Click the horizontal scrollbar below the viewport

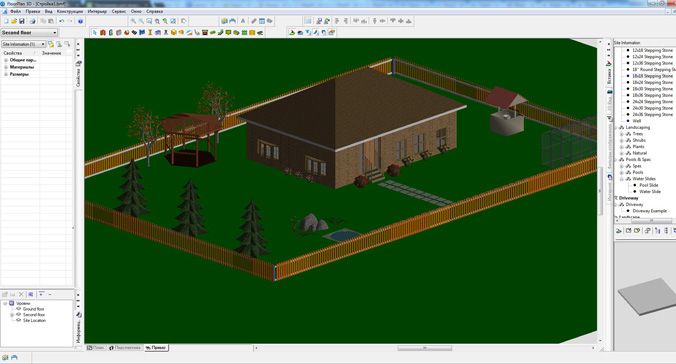coord(425,348)
